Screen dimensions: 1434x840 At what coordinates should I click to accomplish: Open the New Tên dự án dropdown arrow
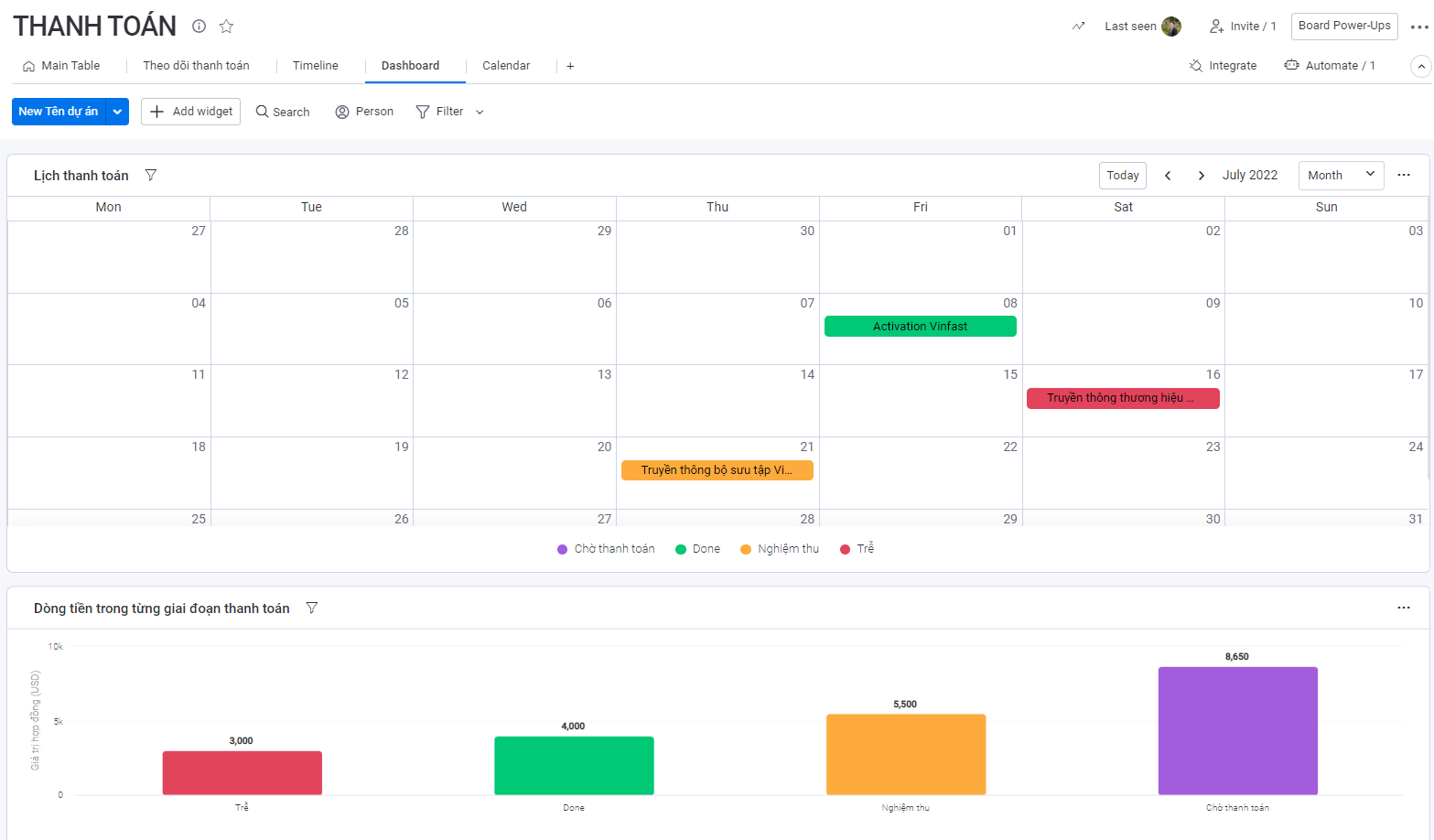pos(117,112)
